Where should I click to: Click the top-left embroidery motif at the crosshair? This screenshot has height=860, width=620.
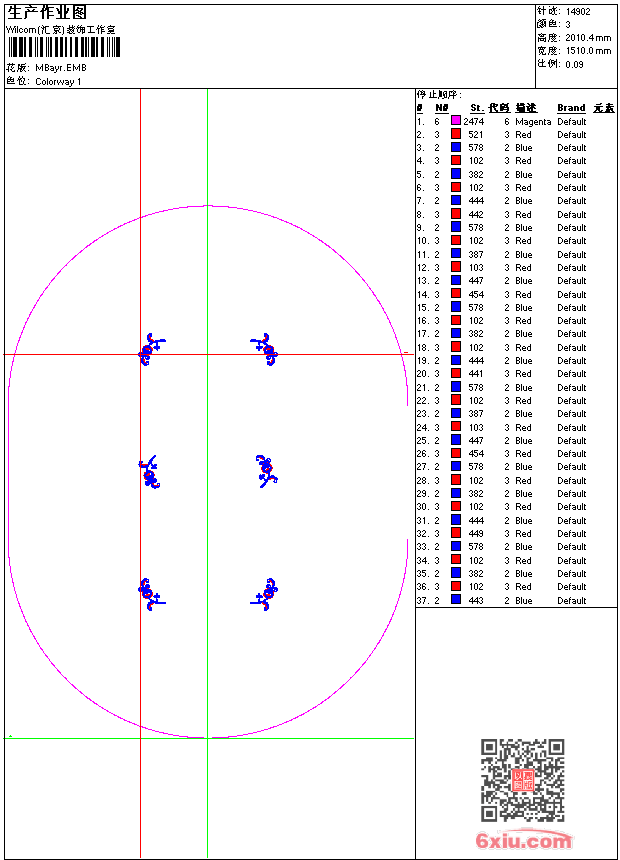(x=149, y=348)
